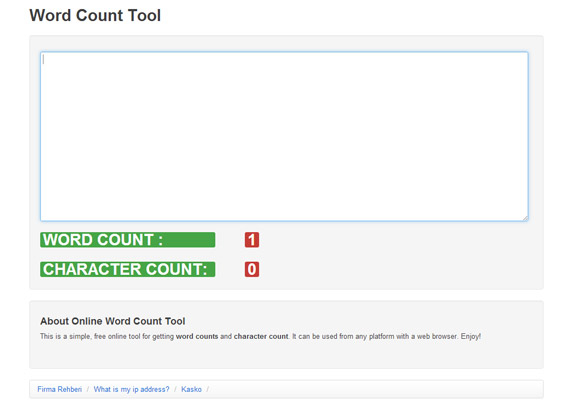Click the Word Count Tool page heading
The image size is (580, 420).
pyautogui.click(x=95, y=16)
